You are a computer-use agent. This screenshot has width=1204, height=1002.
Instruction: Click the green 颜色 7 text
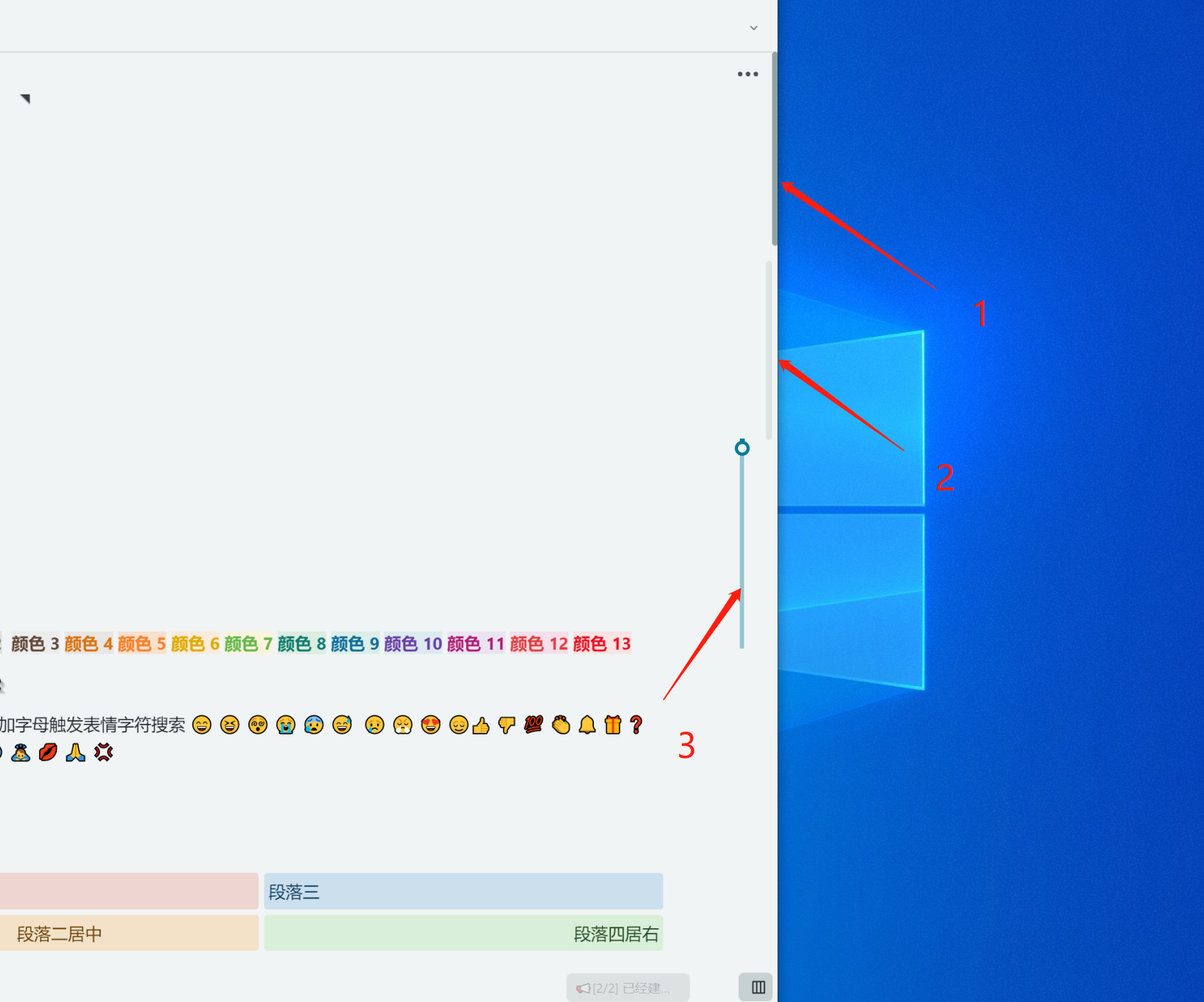click(248, 644)
